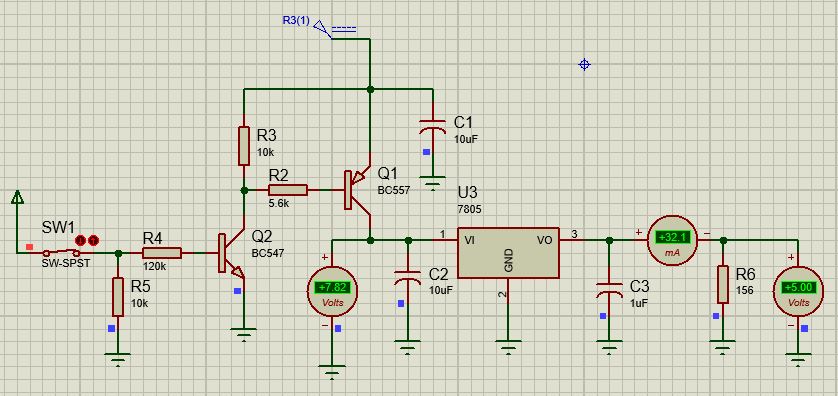Toggle the SW1 SPST switch
838x396 pixels.
[x=62, y=252]
